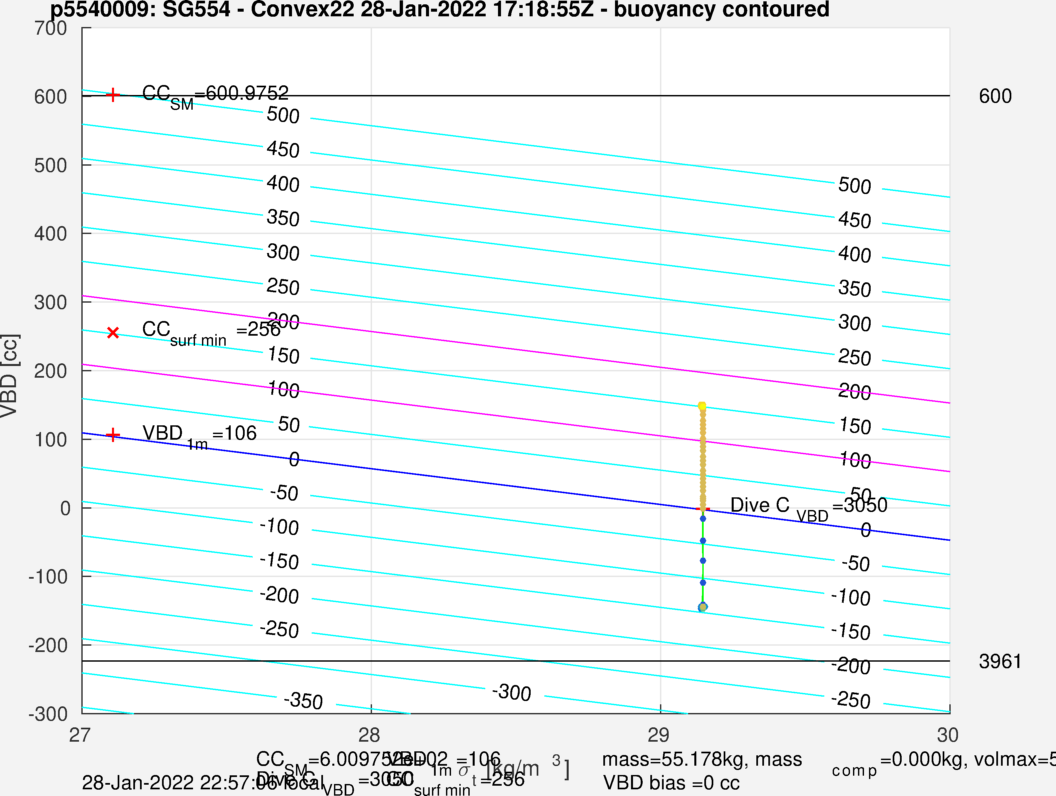Image resolution: width=1056 pixels, height=796 pixels.
Task: Click right contour label '-100'
Action: point(851,597)
